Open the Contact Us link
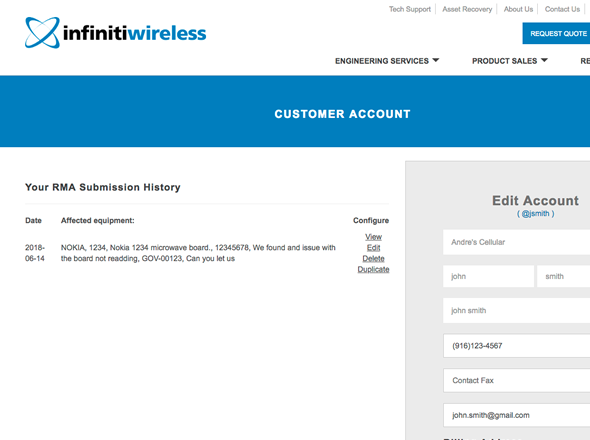The width and height of the screenshot is (590, 440). (x=562, y=9)
